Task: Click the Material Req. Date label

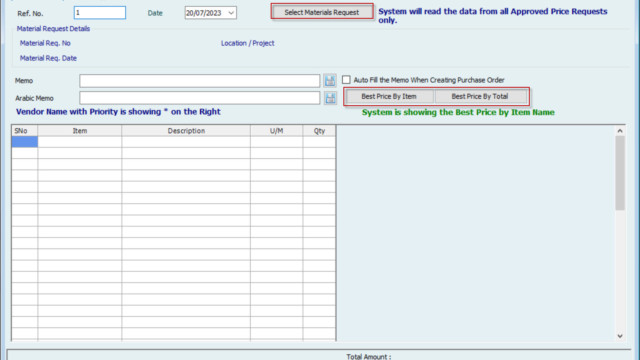Action: pyautogui.click(x=48, y=58)
